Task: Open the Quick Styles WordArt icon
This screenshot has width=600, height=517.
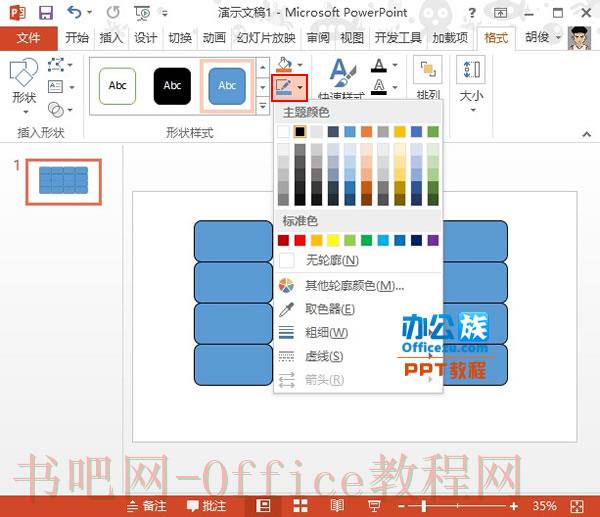Action: pyautogui.click(x=342, y=73)
